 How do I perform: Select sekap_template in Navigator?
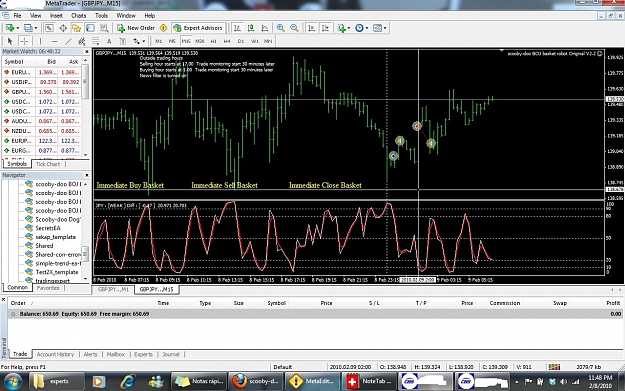(55, 237)
